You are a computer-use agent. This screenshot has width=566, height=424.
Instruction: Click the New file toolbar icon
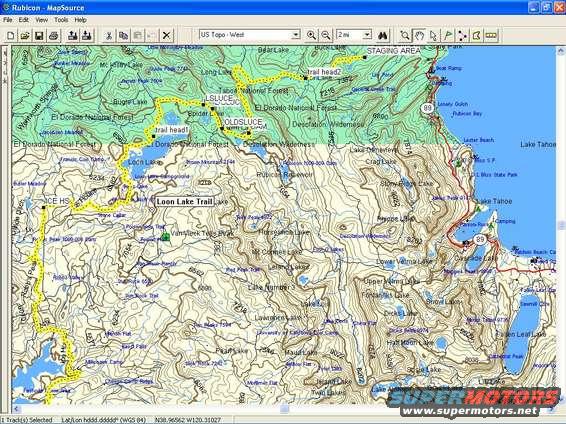[x=11, y=36]
